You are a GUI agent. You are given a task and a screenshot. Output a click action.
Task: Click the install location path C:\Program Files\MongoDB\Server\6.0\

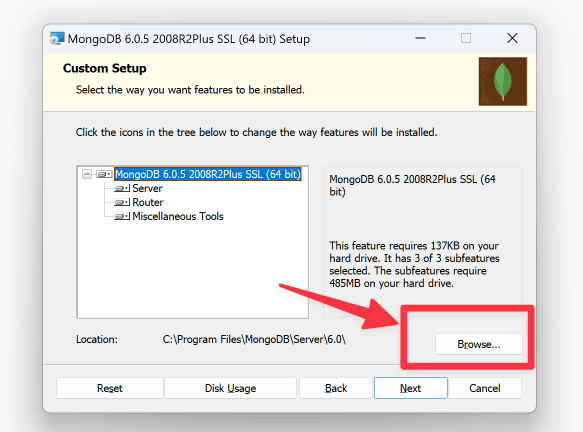[x=254, y=339]
